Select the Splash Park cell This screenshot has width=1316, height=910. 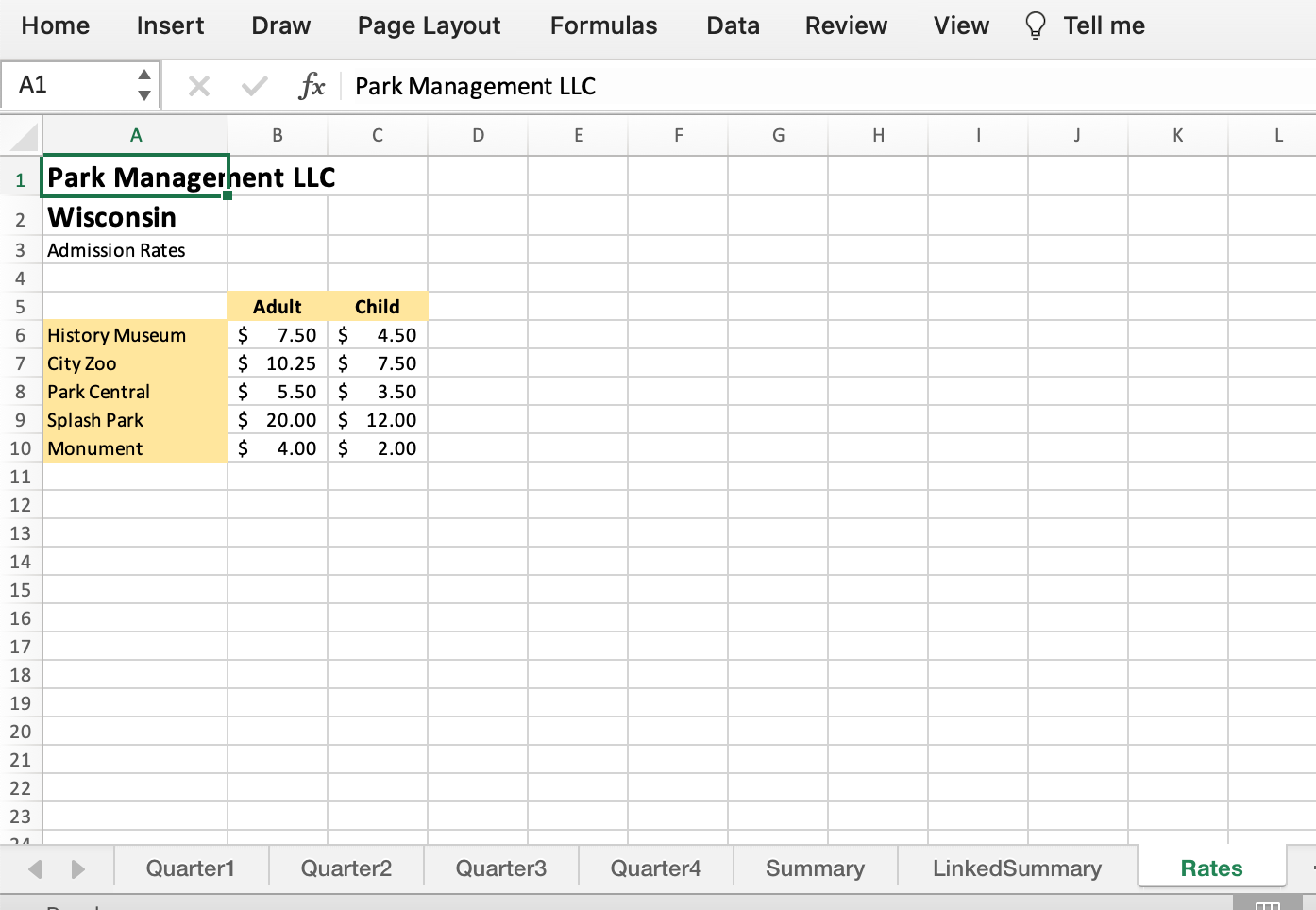(x=135, y=420)
